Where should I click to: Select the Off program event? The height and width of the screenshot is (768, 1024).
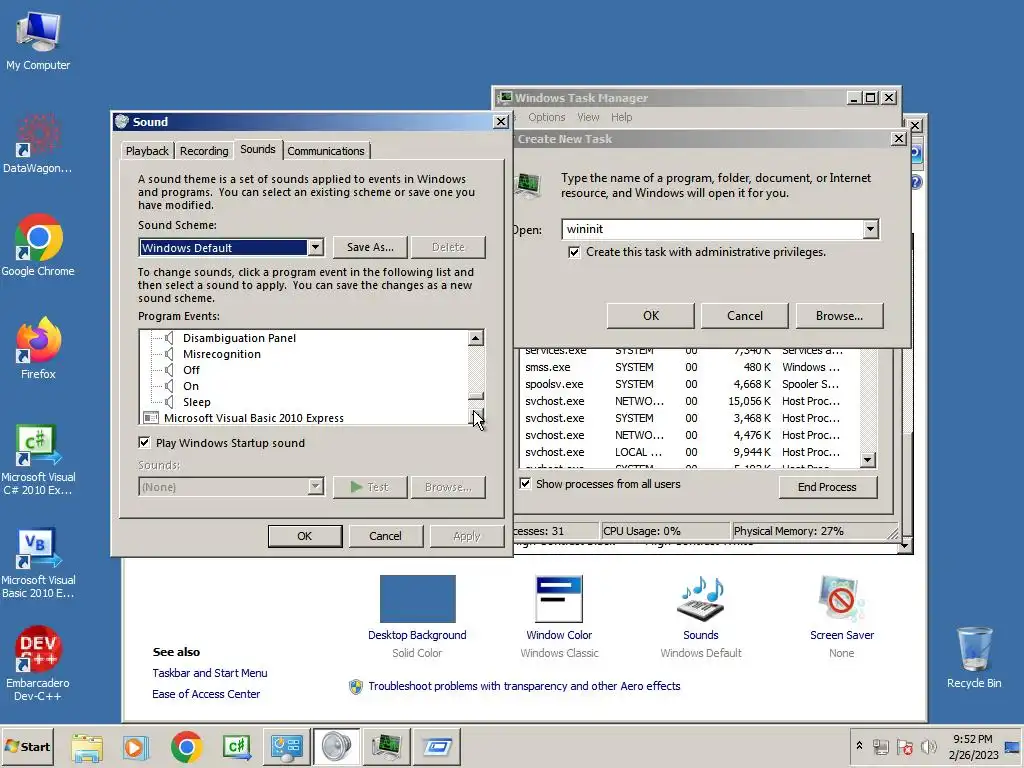pos(191,370)
